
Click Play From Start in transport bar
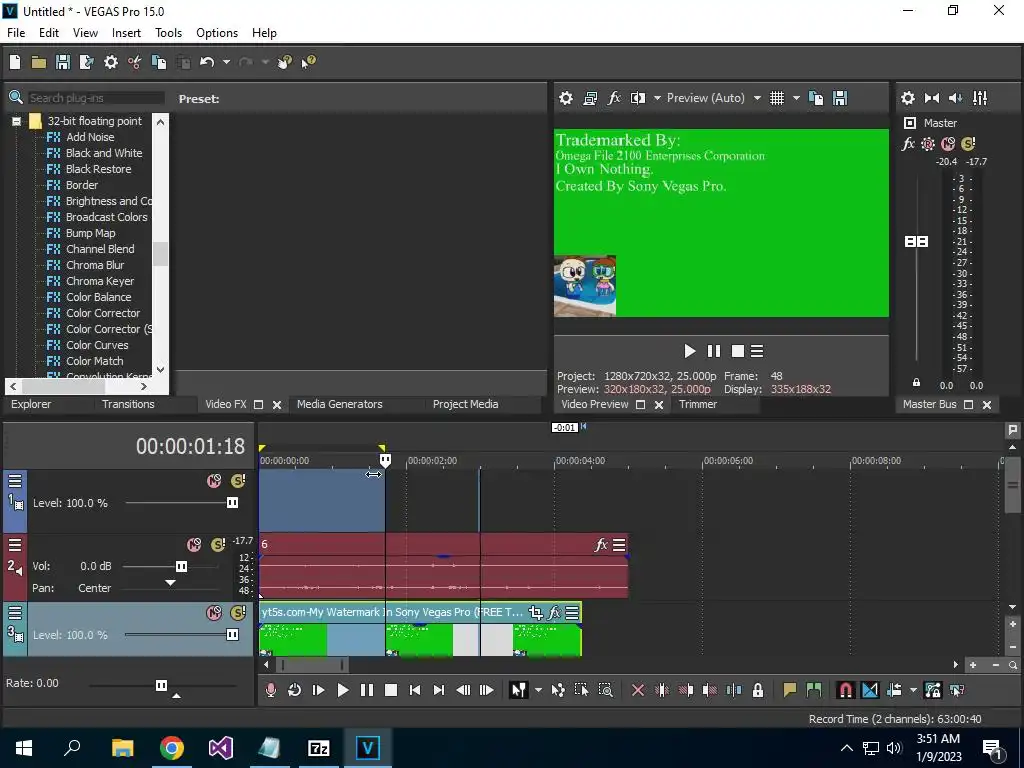[x=318, y=690]
